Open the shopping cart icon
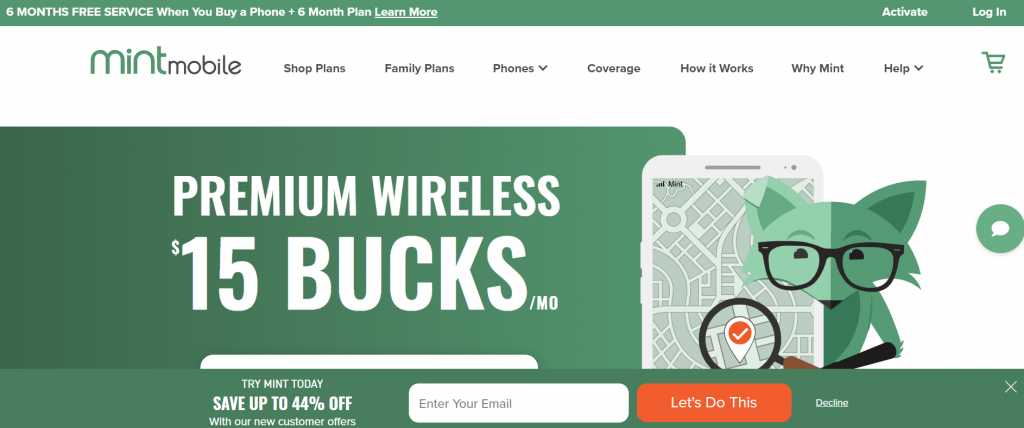 pyautogui.click(x=993, y=63)
